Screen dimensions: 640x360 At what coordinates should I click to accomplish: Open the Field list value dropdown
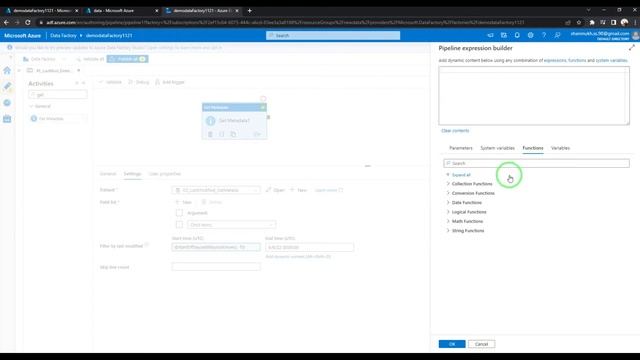[231, 224]
